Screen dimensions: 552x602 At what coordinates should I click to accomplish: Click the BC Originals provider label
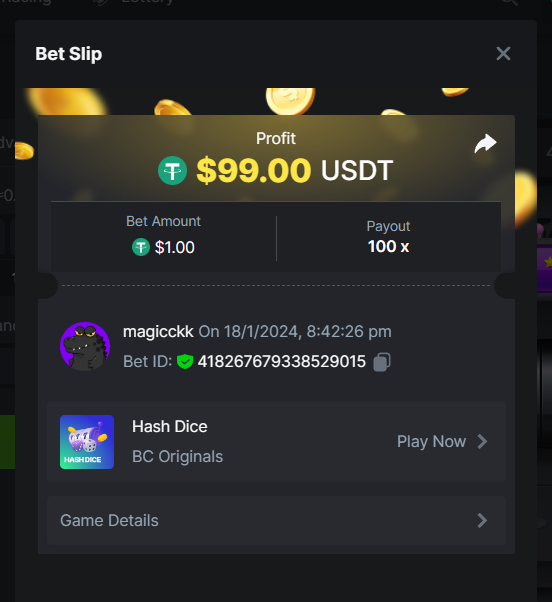click(x=177, y=457)
